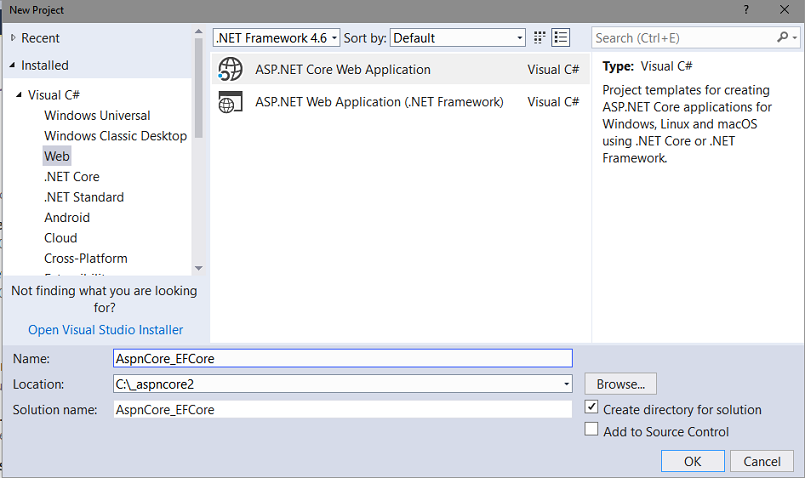805x478 pixels.
Task: Click the tree scroll down arrow
Action: (199, 268)
